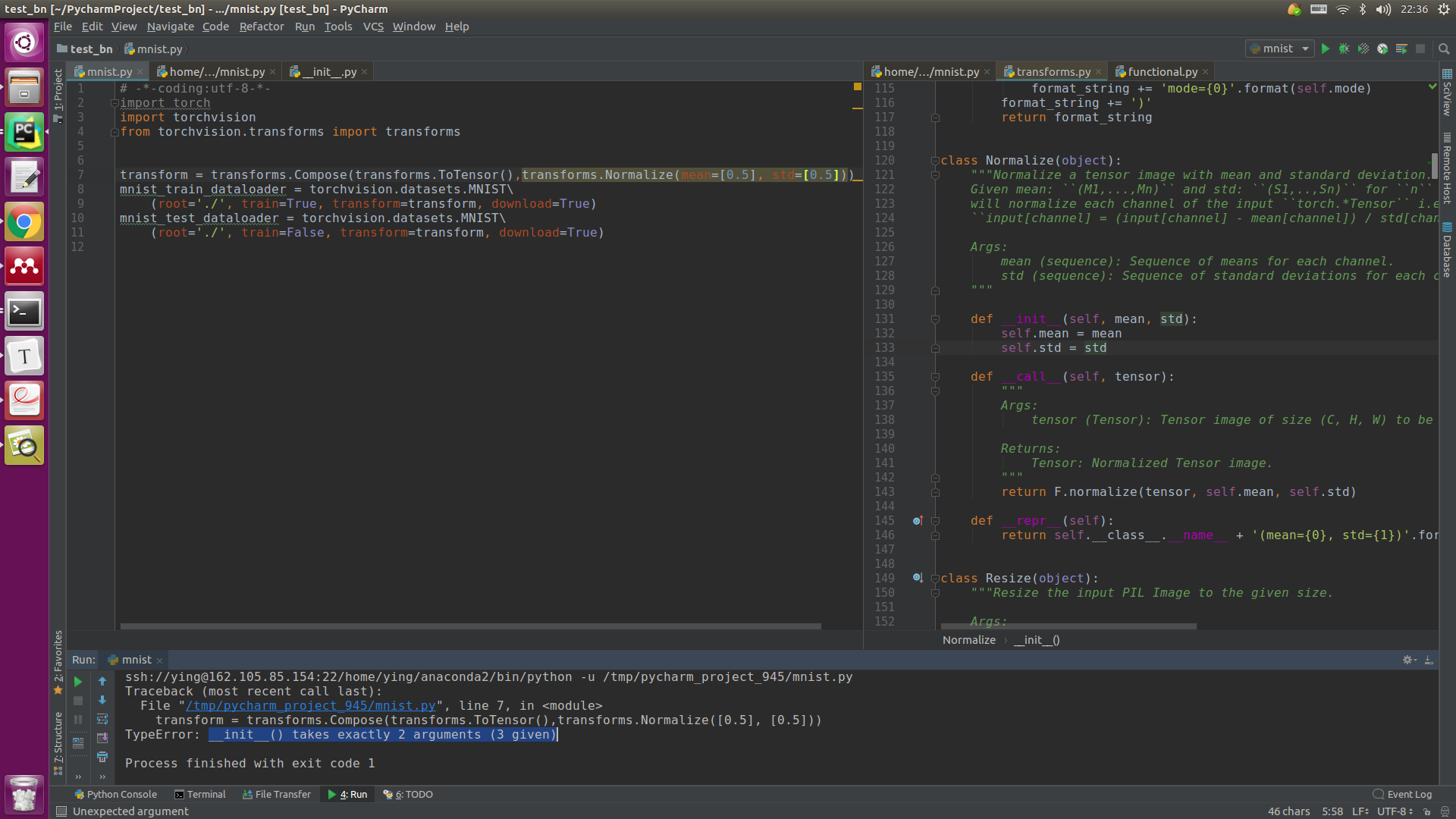Toggle soft-wrap in the Run console

coord(102,719)
